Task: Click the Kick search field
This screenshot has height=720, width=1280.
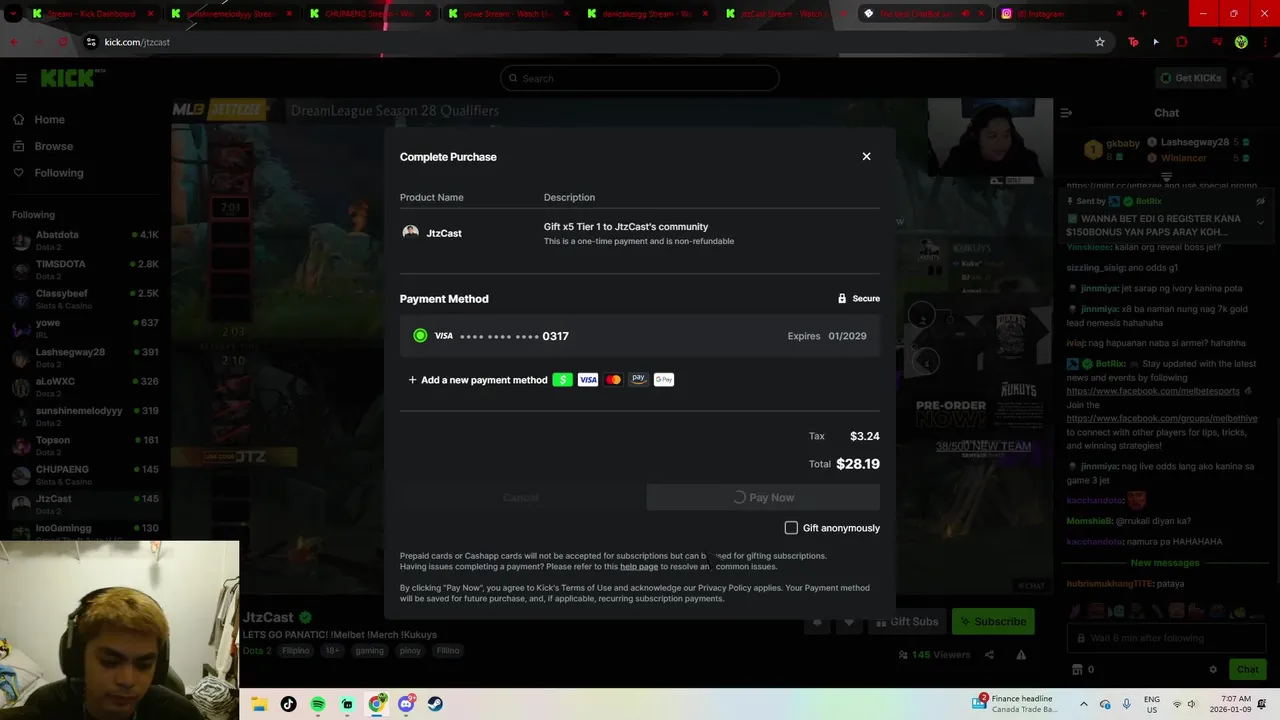Action: (640, 78)
